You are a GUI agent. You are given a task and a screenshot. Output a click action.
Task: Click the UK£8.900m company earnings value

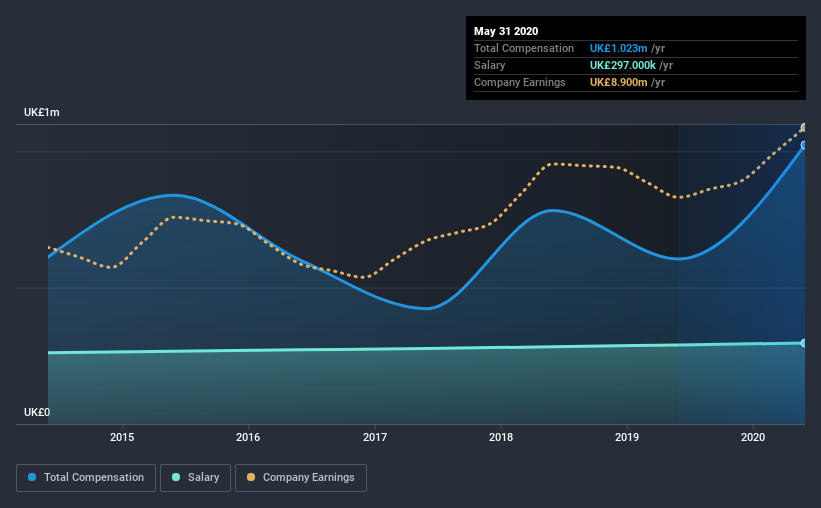[x=618, y=82]
